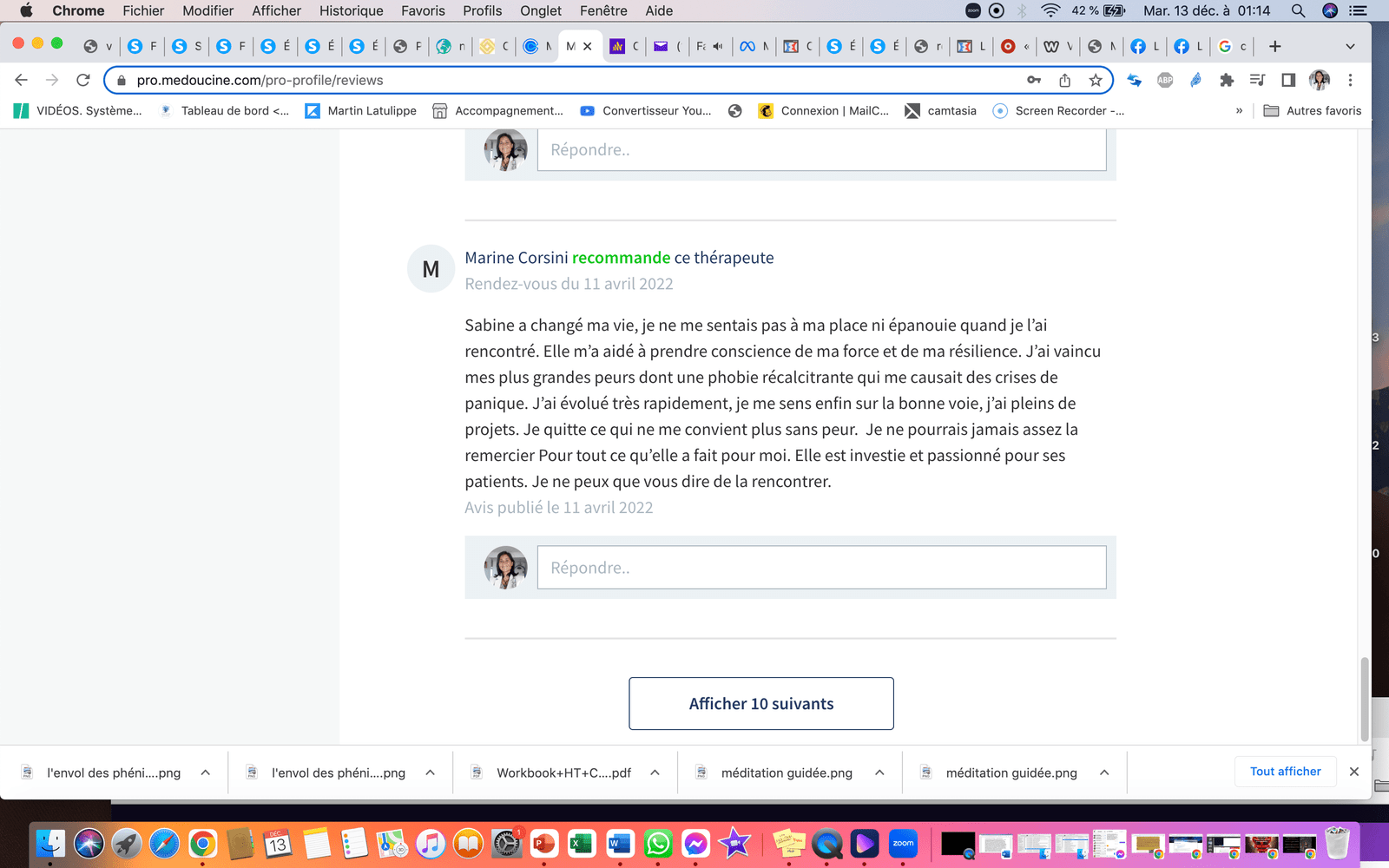Click the Afficher 10 suivants button
This screenshot has height=868, width=1389.
click(x=760, y=704)
